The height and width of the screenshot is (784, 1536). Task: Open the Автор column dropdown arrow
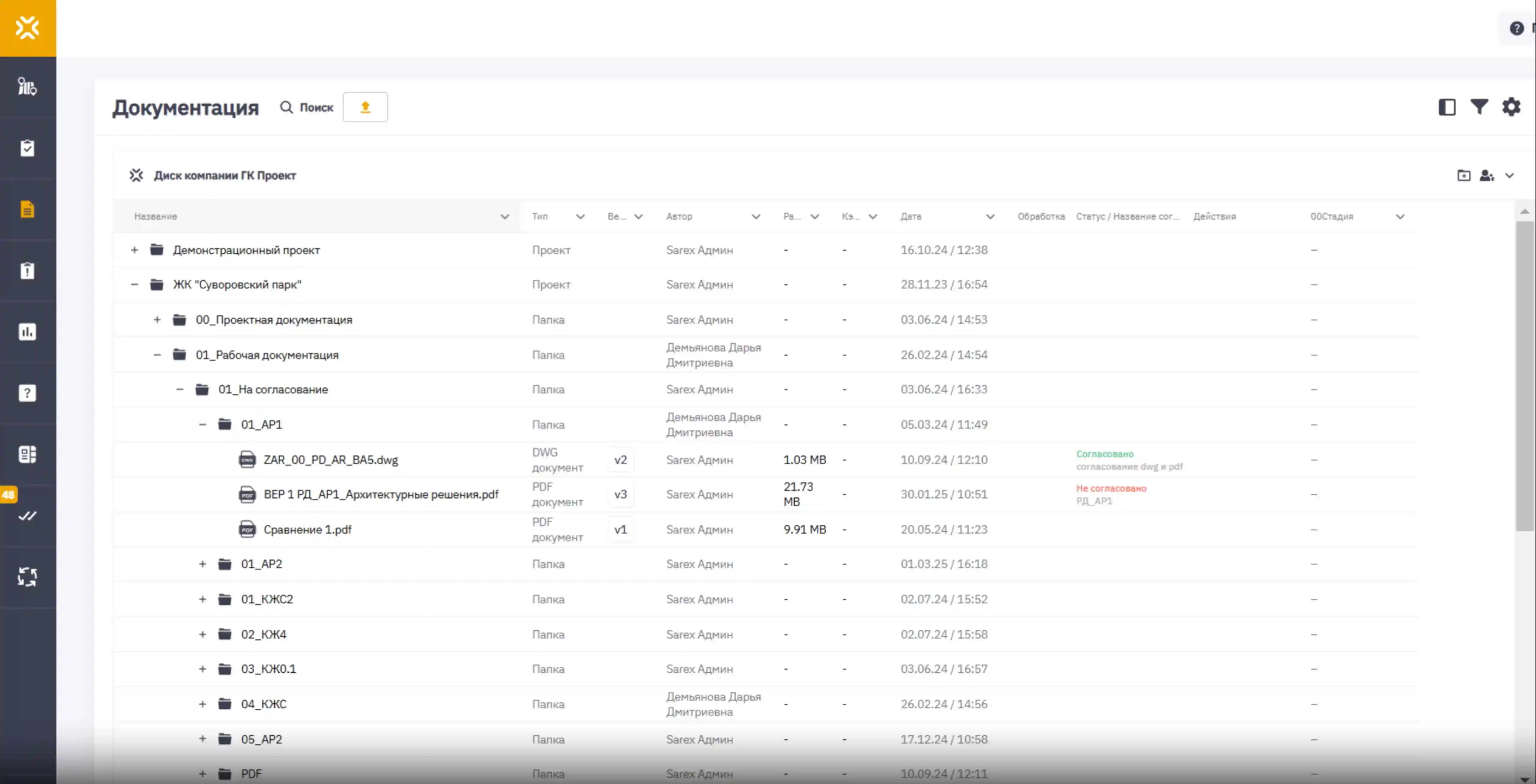(755, 216)
